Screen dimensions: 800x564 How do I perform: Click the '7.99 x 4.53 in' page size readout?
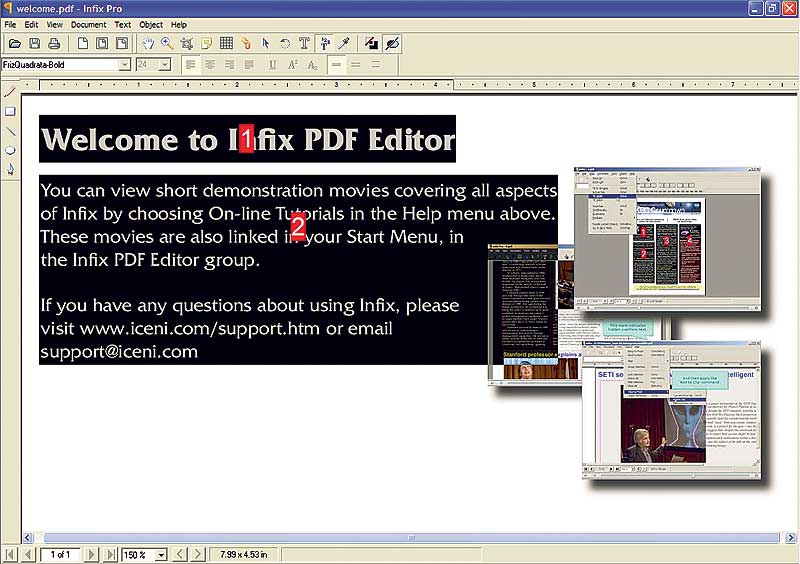(243, 554)
